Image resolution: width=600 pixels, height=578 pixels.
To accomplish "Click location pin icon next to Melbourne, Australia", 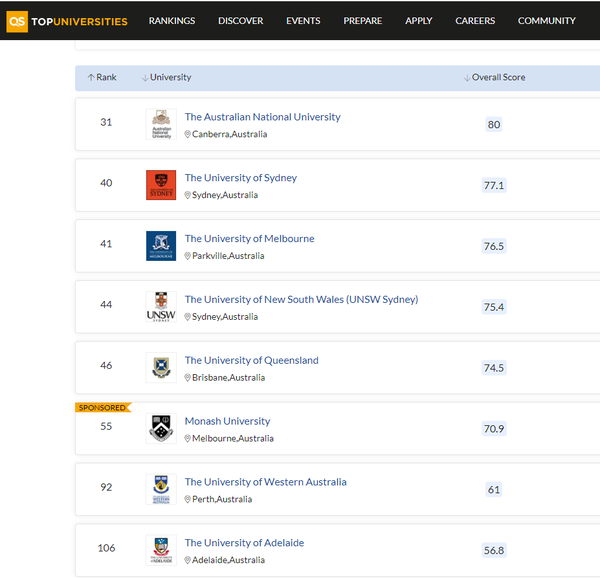I will point(188,439).
